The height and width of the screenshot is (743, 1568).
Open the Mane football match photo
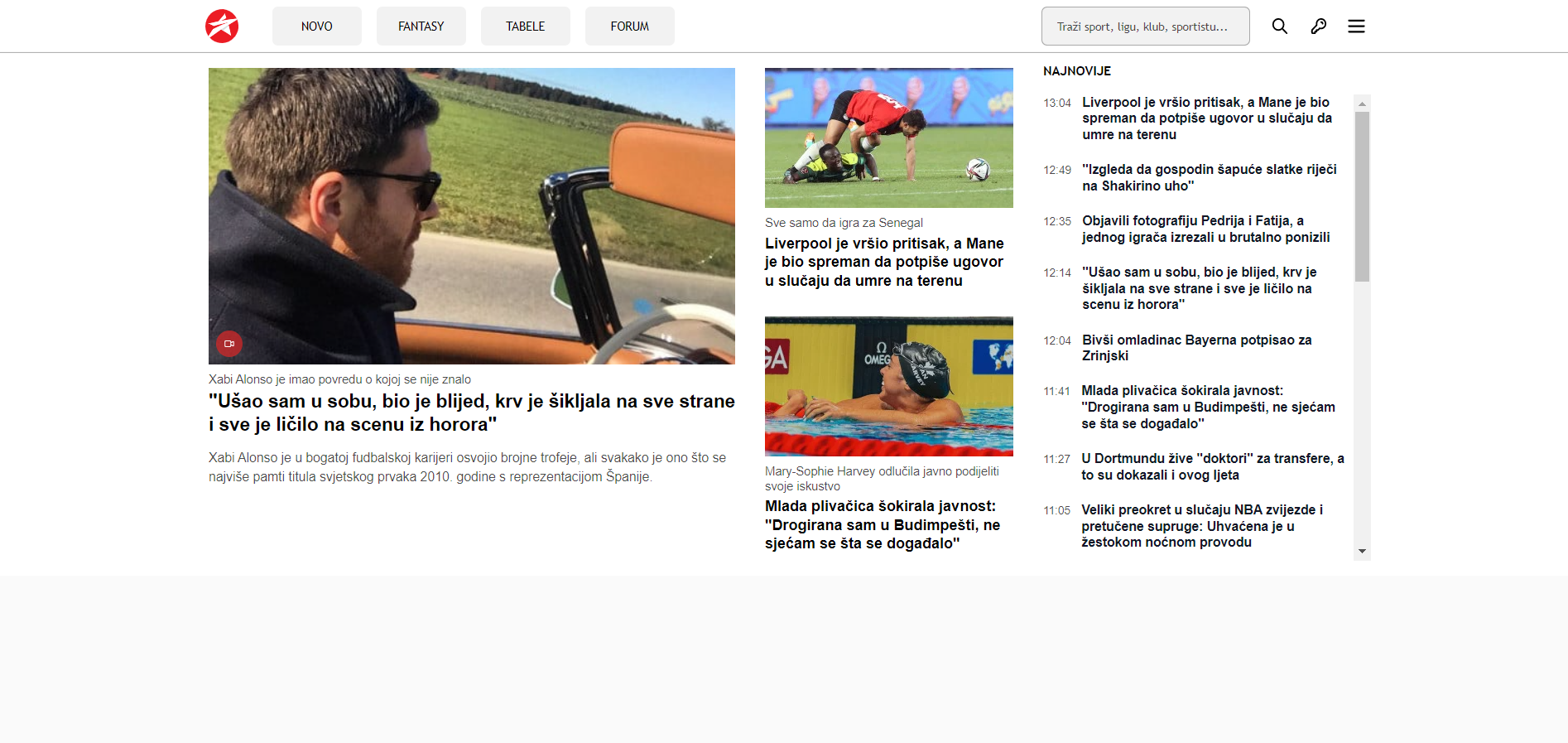(x=889, y=138)
